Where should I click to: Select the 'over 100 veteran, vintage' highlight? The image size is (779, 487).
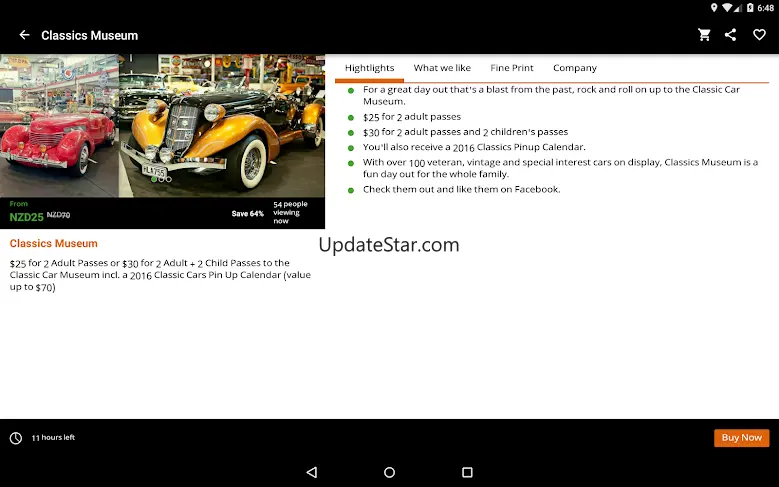(560, 168)
